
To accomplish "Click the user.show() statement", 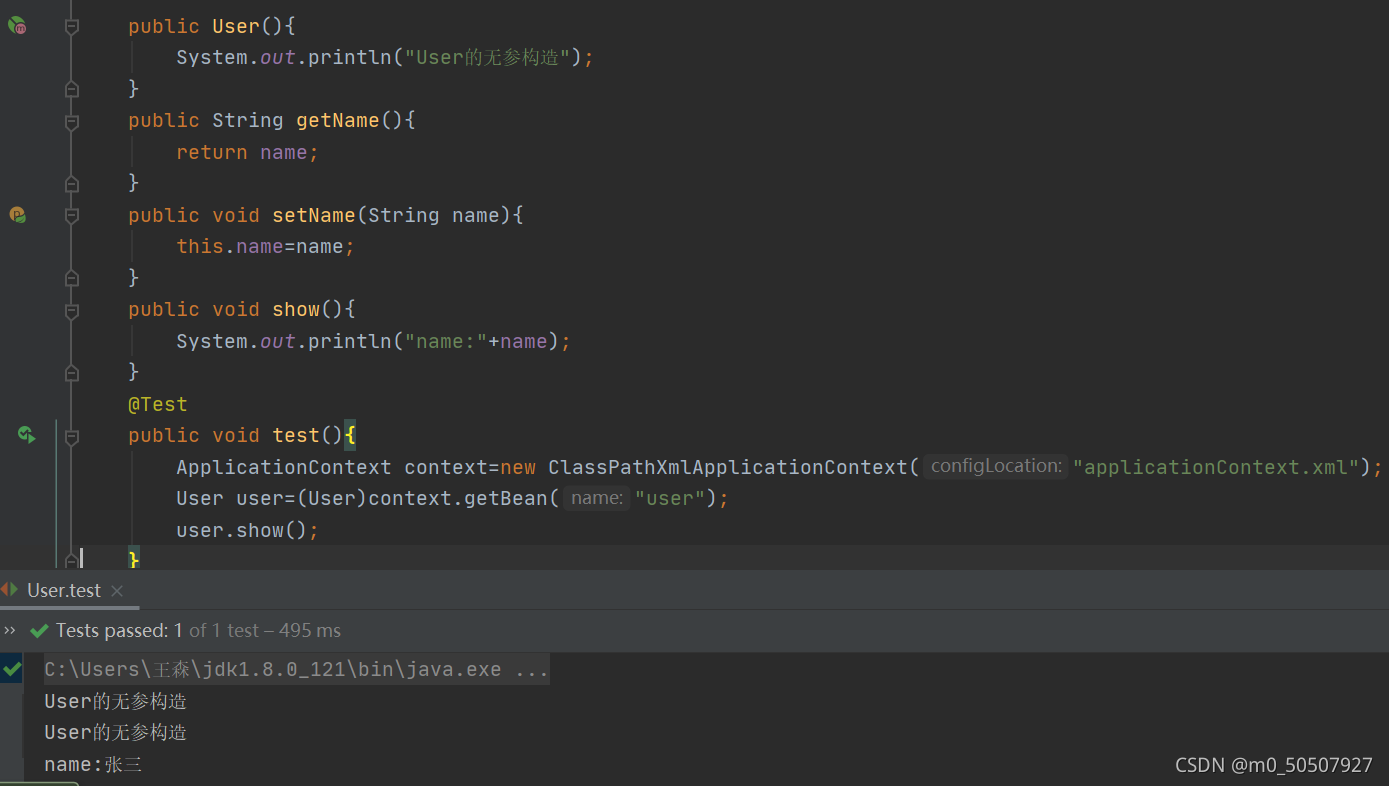I will pos(247,530).
